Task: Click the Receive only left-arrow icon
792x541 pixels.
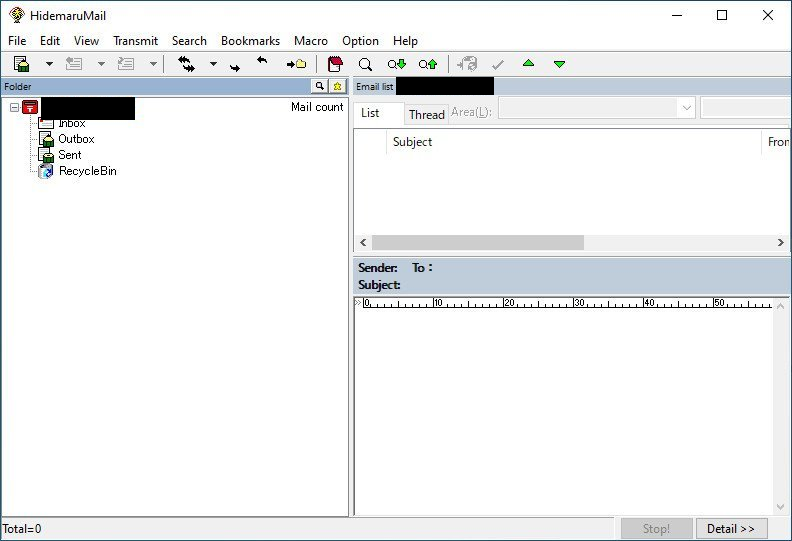Action: coord(262,61)
